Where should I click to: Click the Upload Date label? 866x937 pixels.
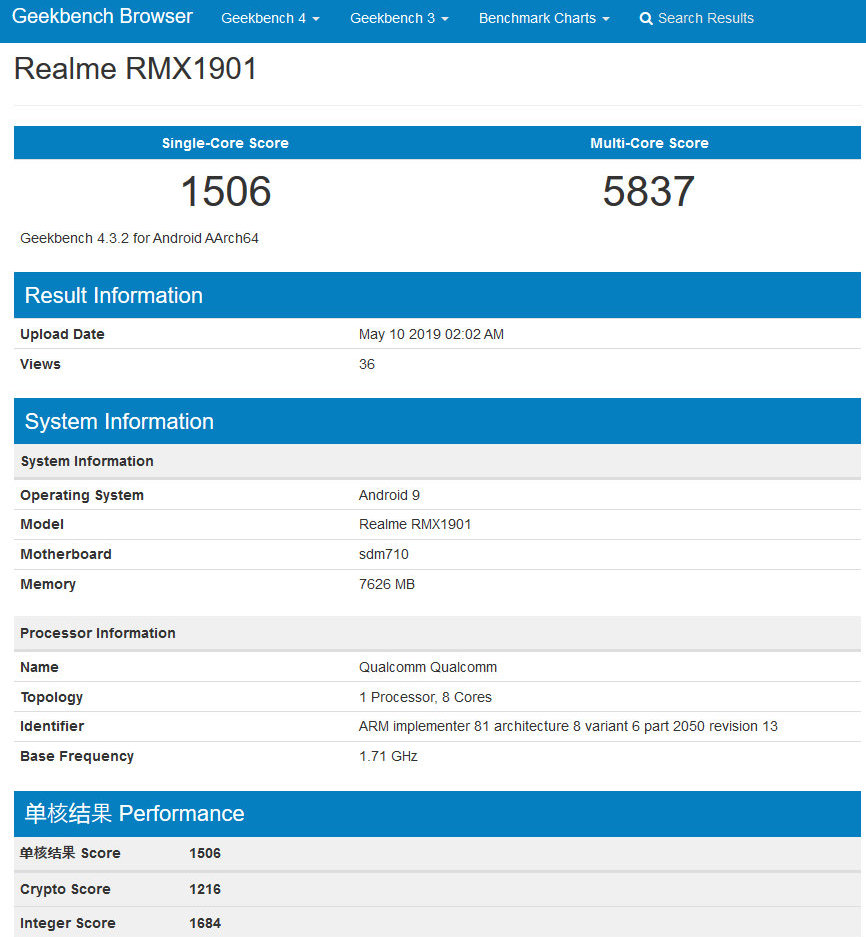tap(62, 334)
